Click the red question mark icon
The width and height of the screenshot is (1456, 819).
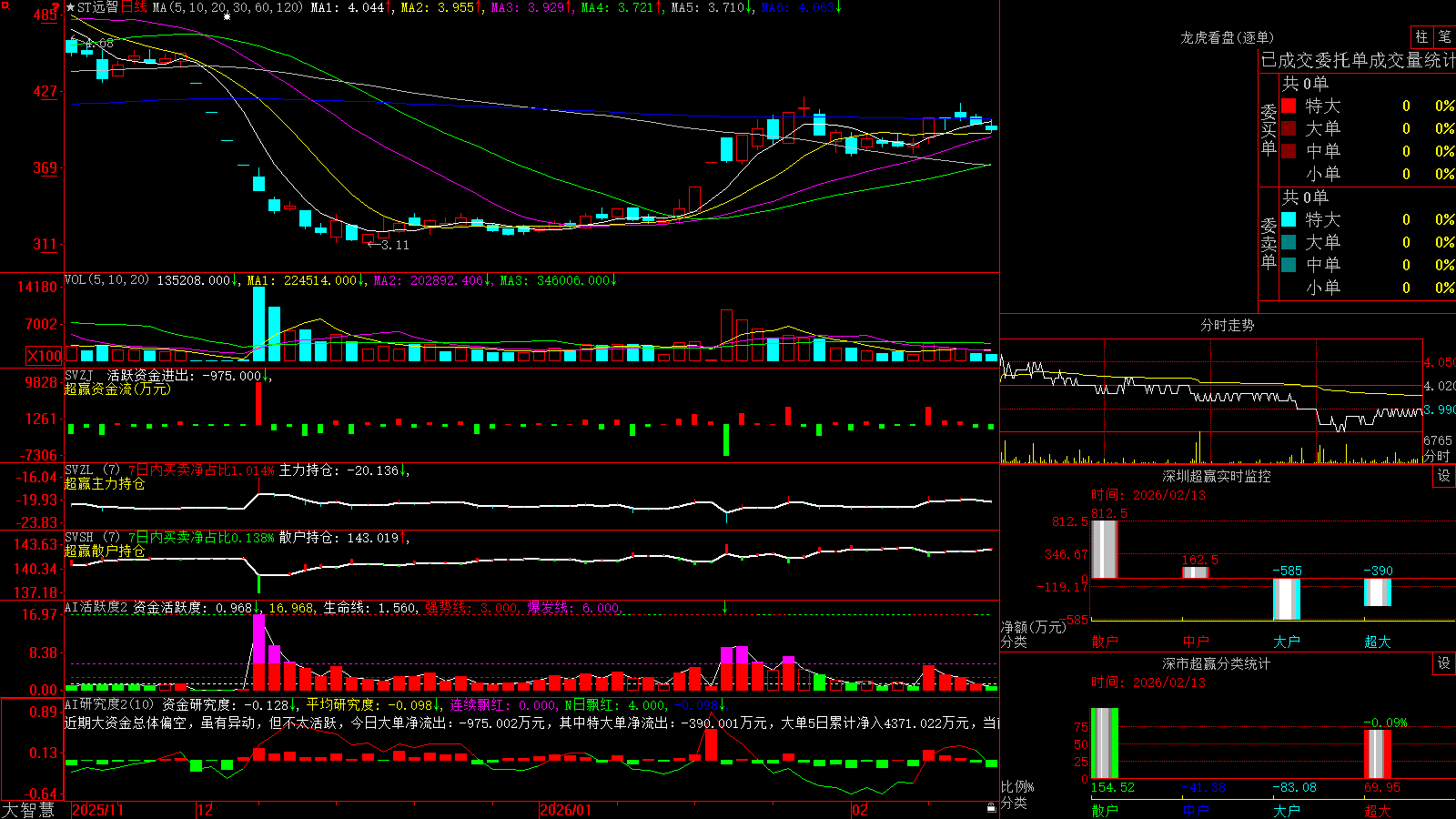point(56,7)
